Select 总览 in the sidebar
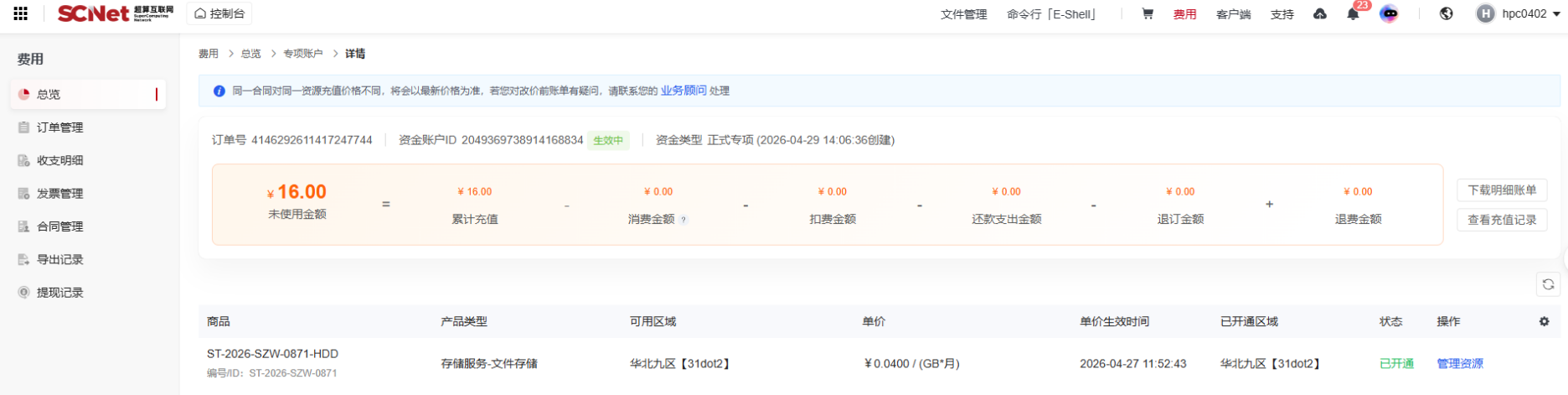Screen dimensions: 1568x395 click(x=88, y=94)
